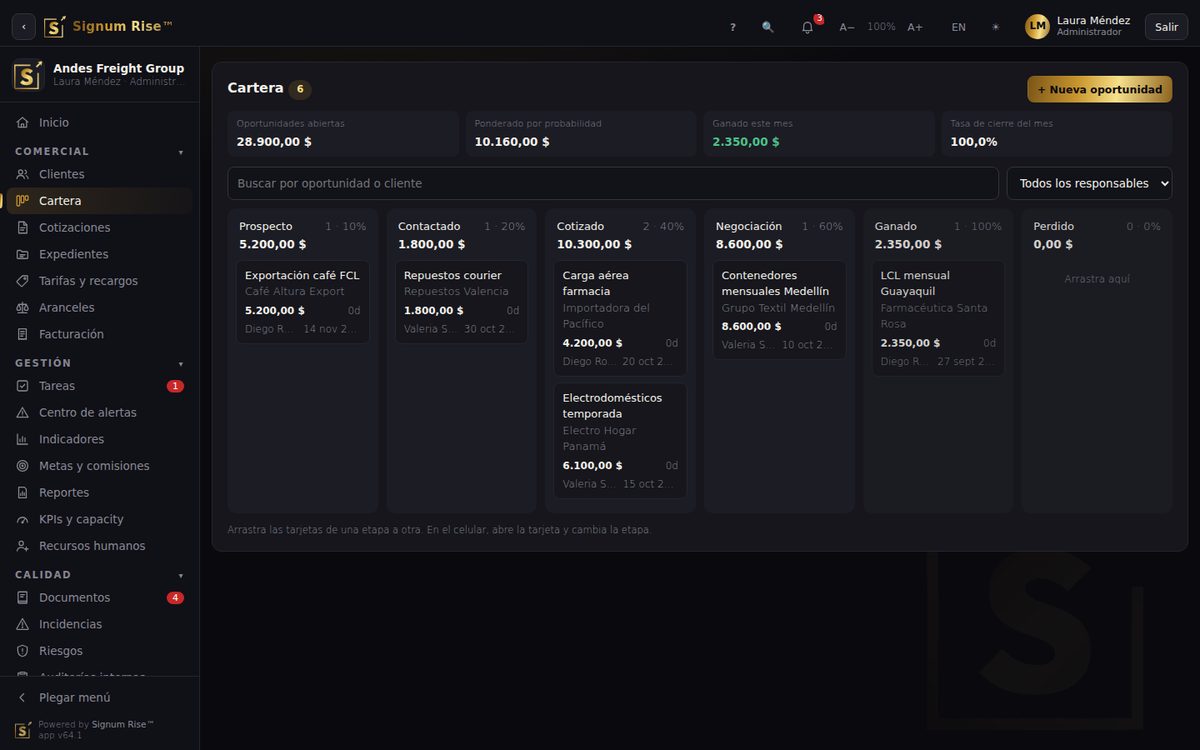The width and height of the screenshot is (1200, 750).
Task: Open the LCL mensual Guayaquil card
Action: pos(938,318)
